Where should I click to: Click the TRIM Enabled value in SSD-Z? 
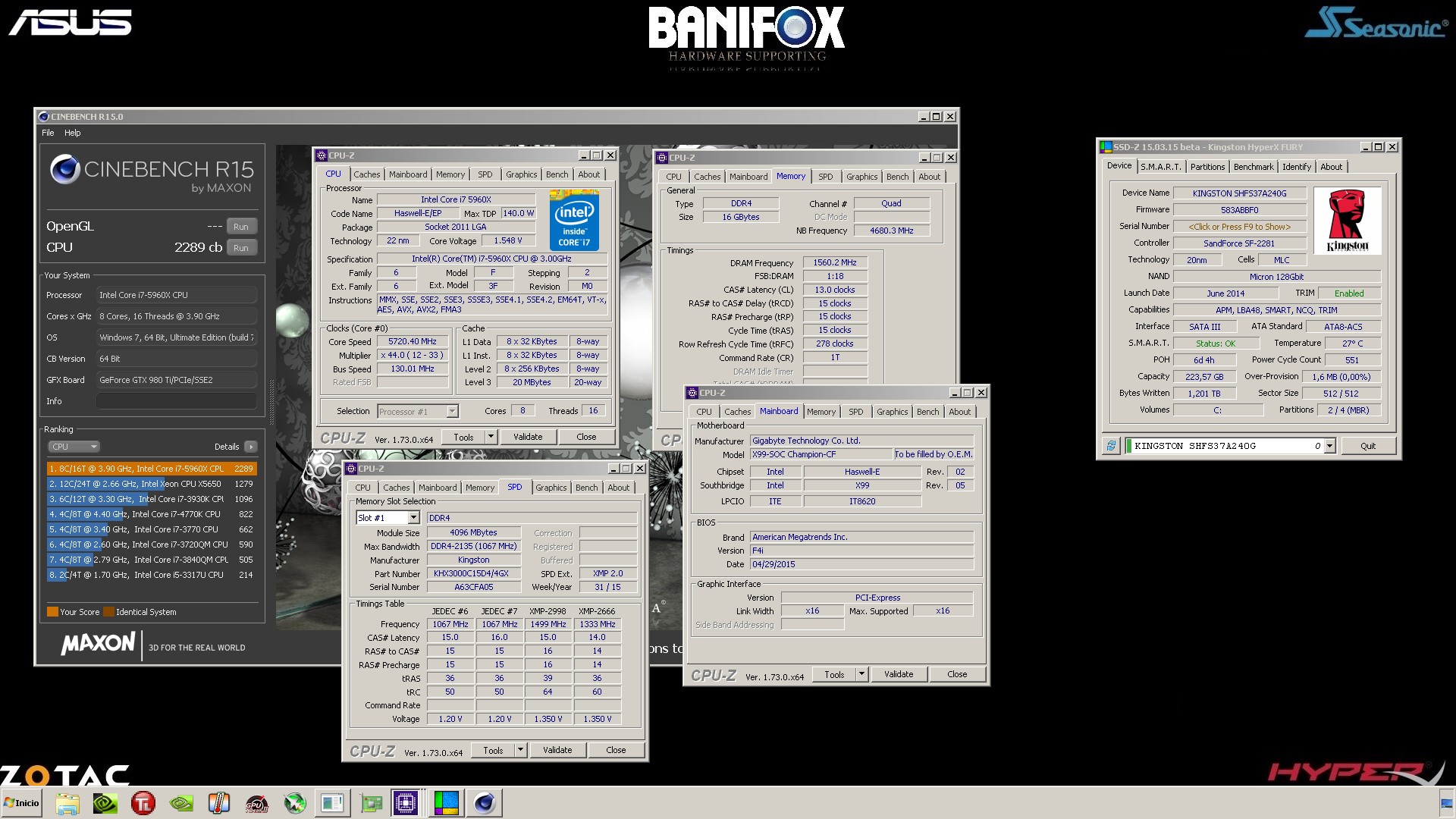click(1349, 293)
